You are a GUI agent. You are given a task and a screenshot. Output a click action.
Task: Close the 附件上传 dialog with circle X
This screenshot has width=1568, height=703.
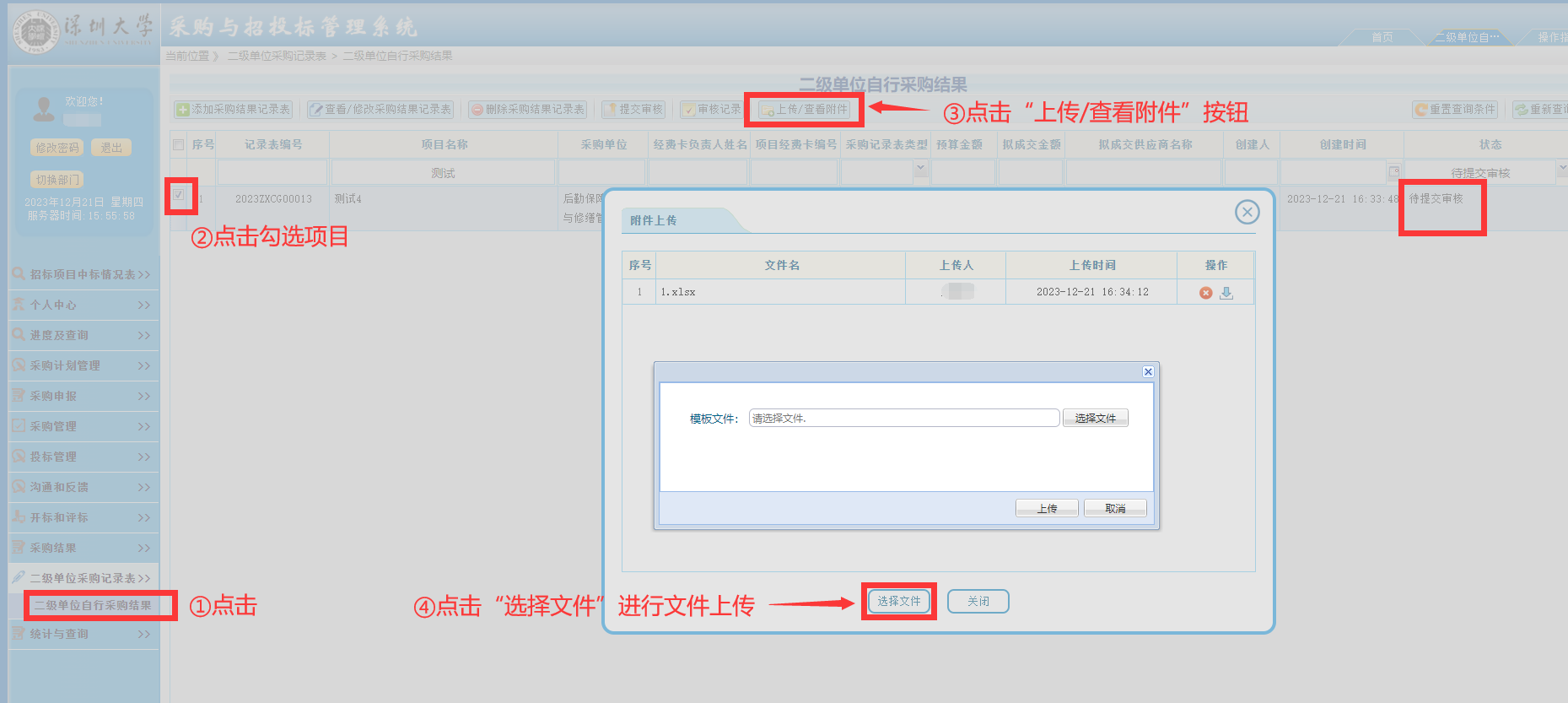[1247, 212]
